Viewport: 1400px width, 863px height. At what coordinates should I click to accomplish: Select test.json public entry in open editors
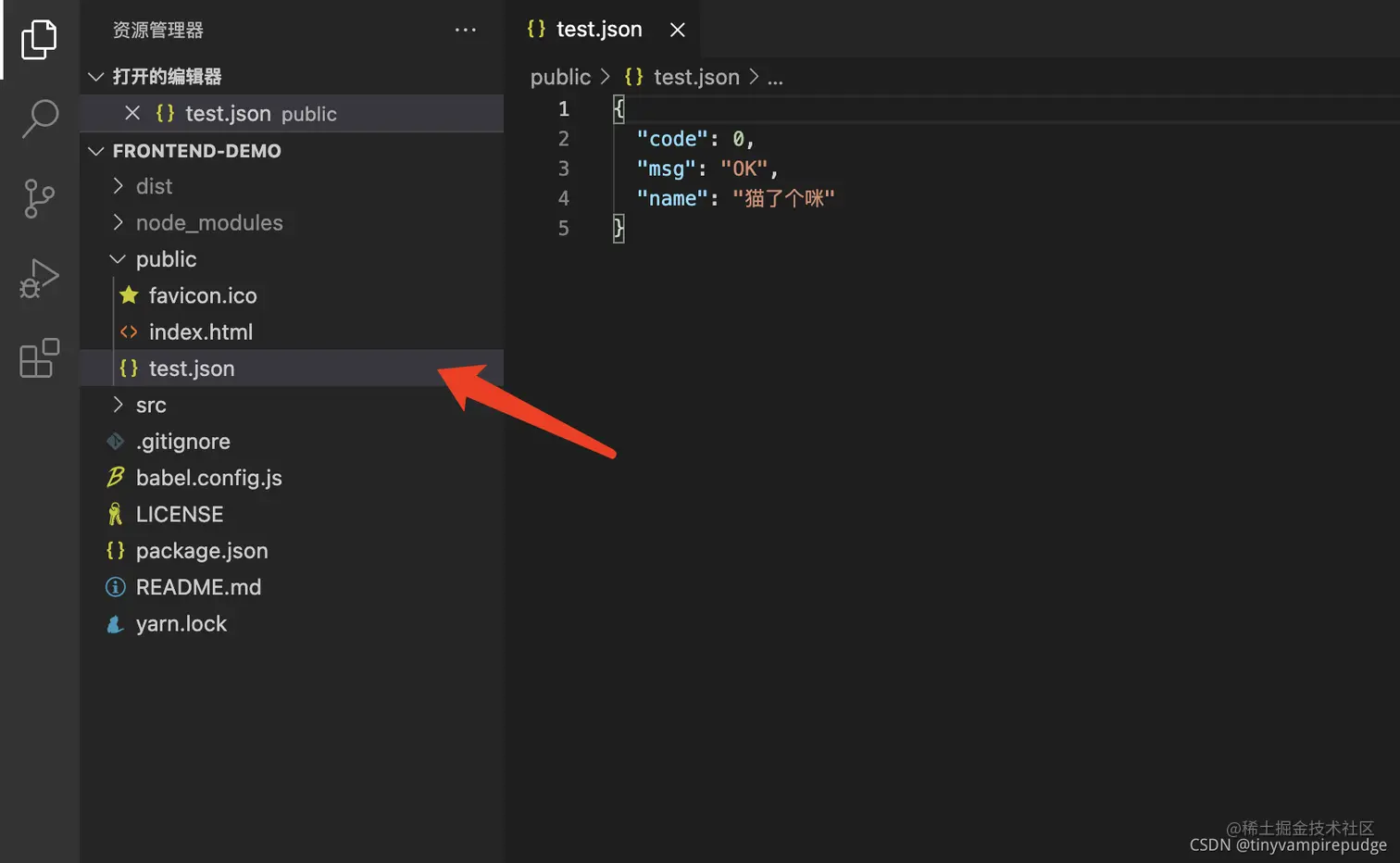[292, 113]
